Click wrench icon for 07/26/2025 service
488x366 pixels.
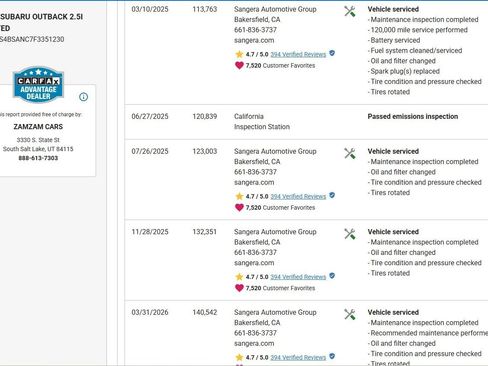pos(350,153)
